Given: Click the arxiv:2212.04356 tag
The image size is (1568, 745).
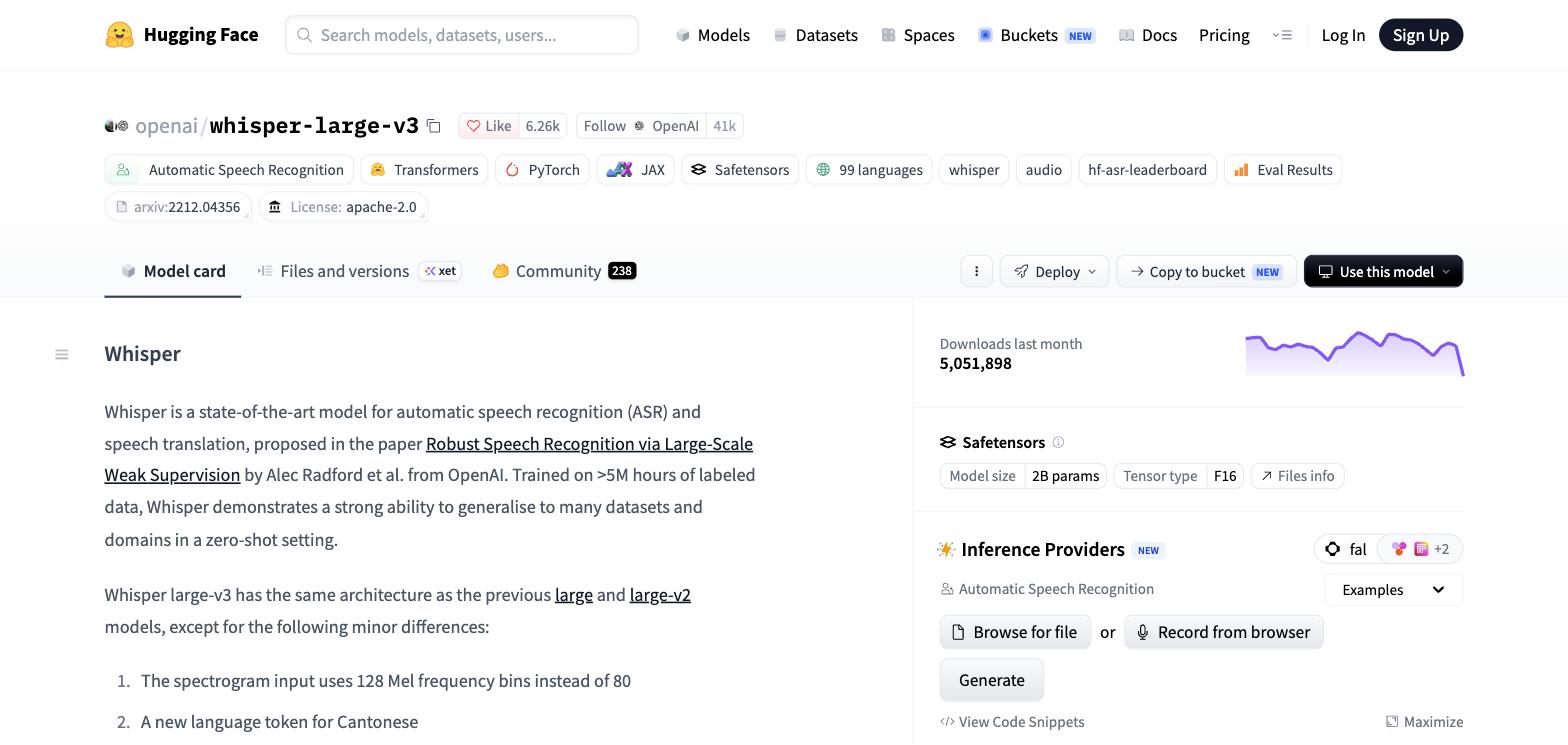Looking at the screenshot, I should tap(178, 207).
